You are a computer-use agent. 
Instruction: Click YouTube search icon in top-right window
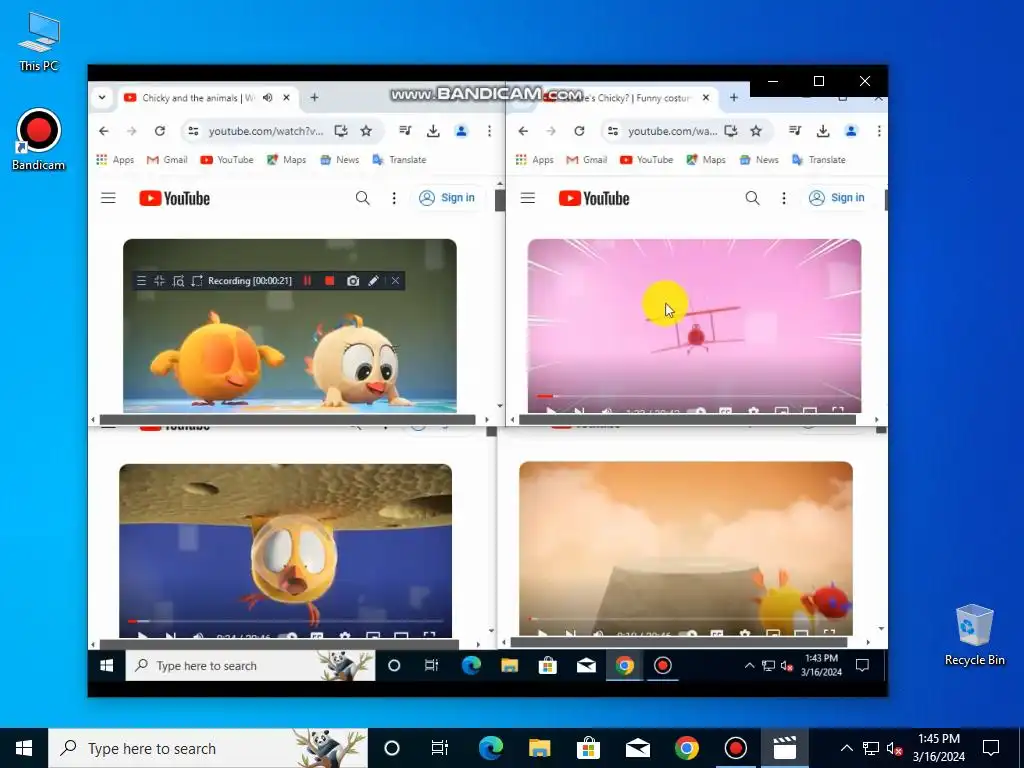(x=752, y=198)
